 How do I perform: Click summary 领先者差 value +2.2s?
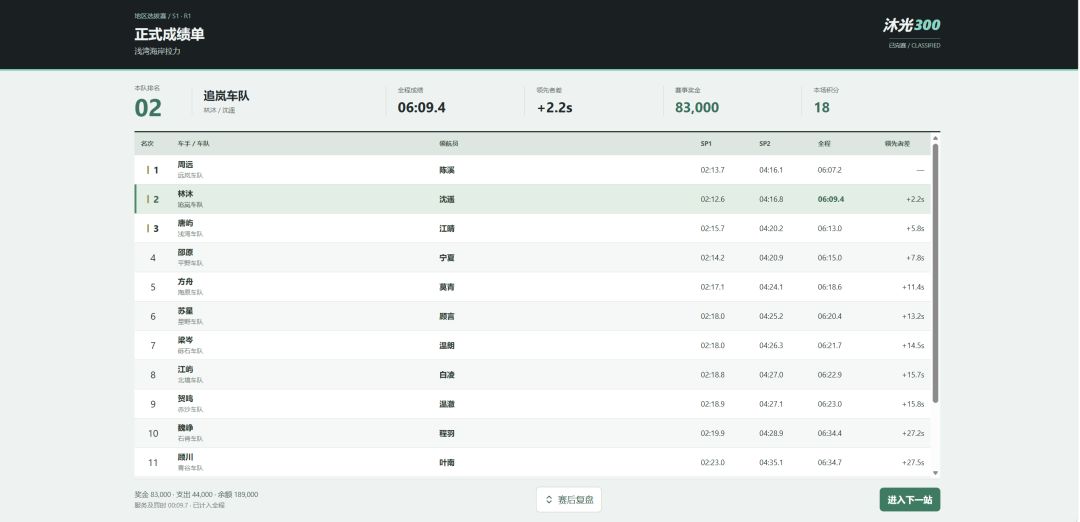pos(554,107)
